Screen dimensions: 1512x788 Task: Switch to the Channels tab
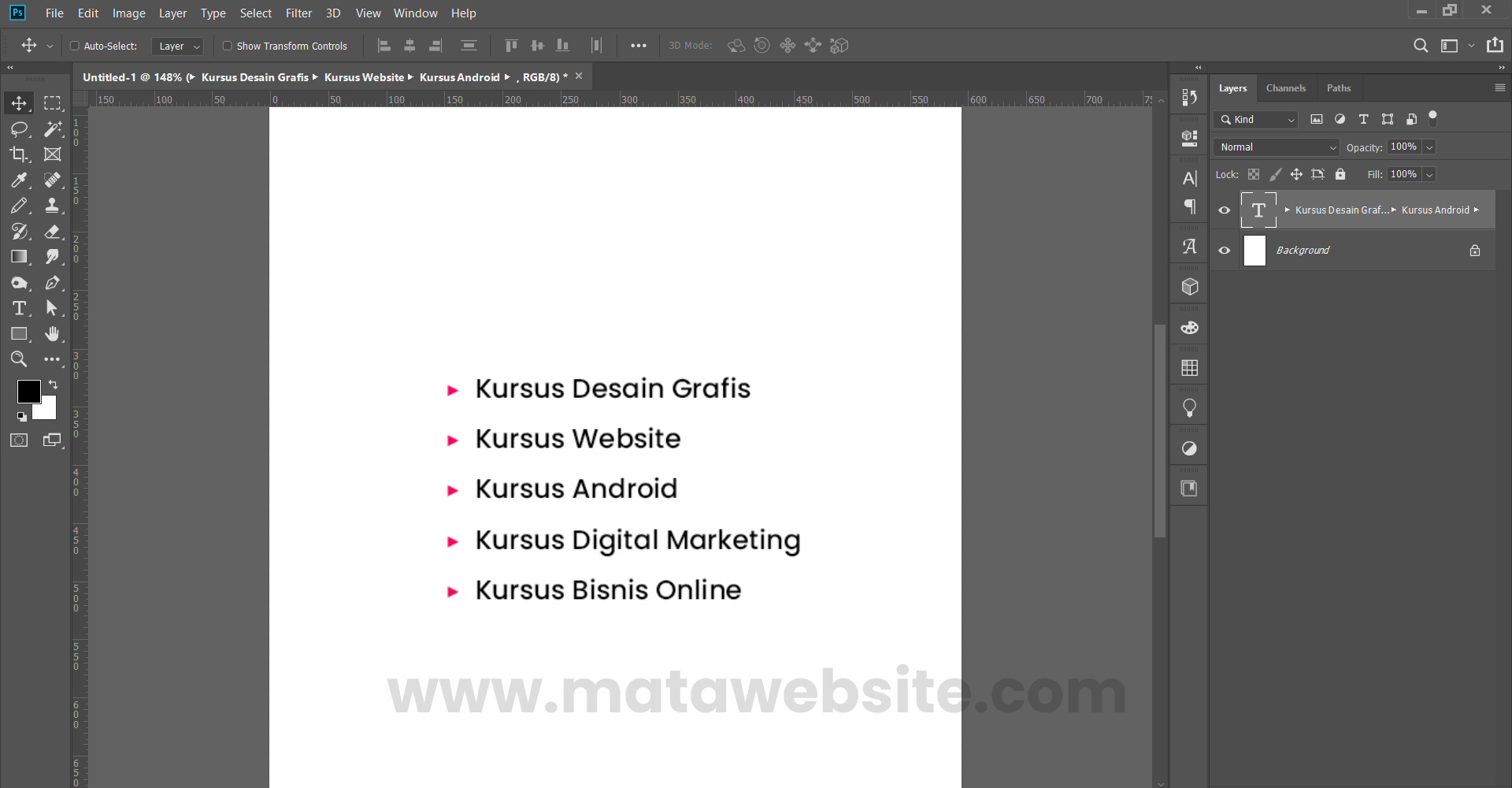(1286, 87)
